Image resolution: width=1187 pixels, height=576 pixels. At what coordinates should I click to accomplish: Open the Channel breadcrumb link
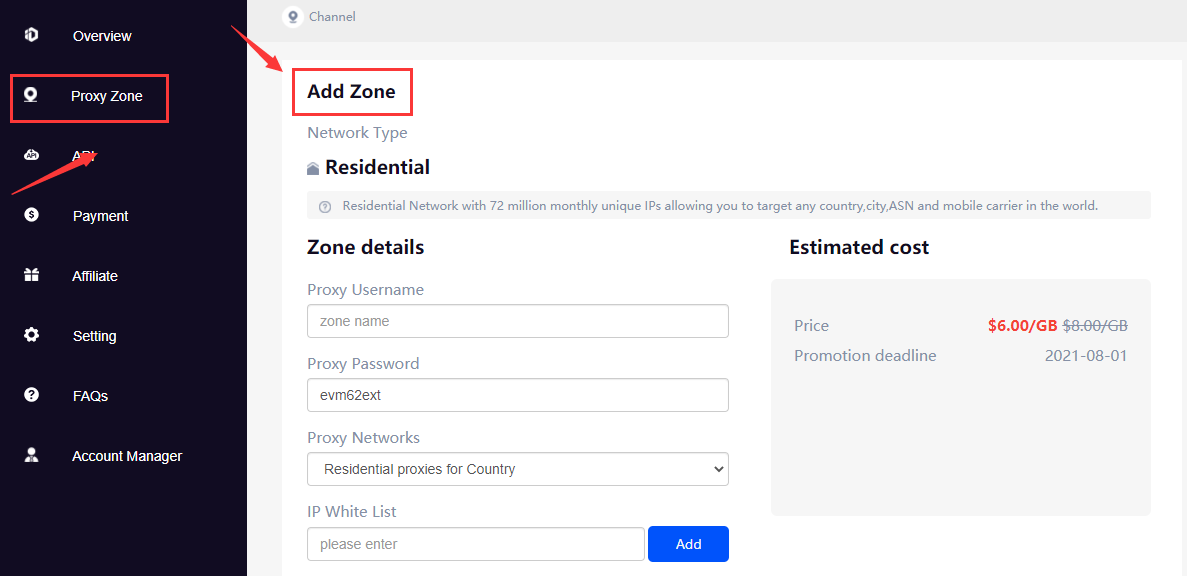[332, 16]
